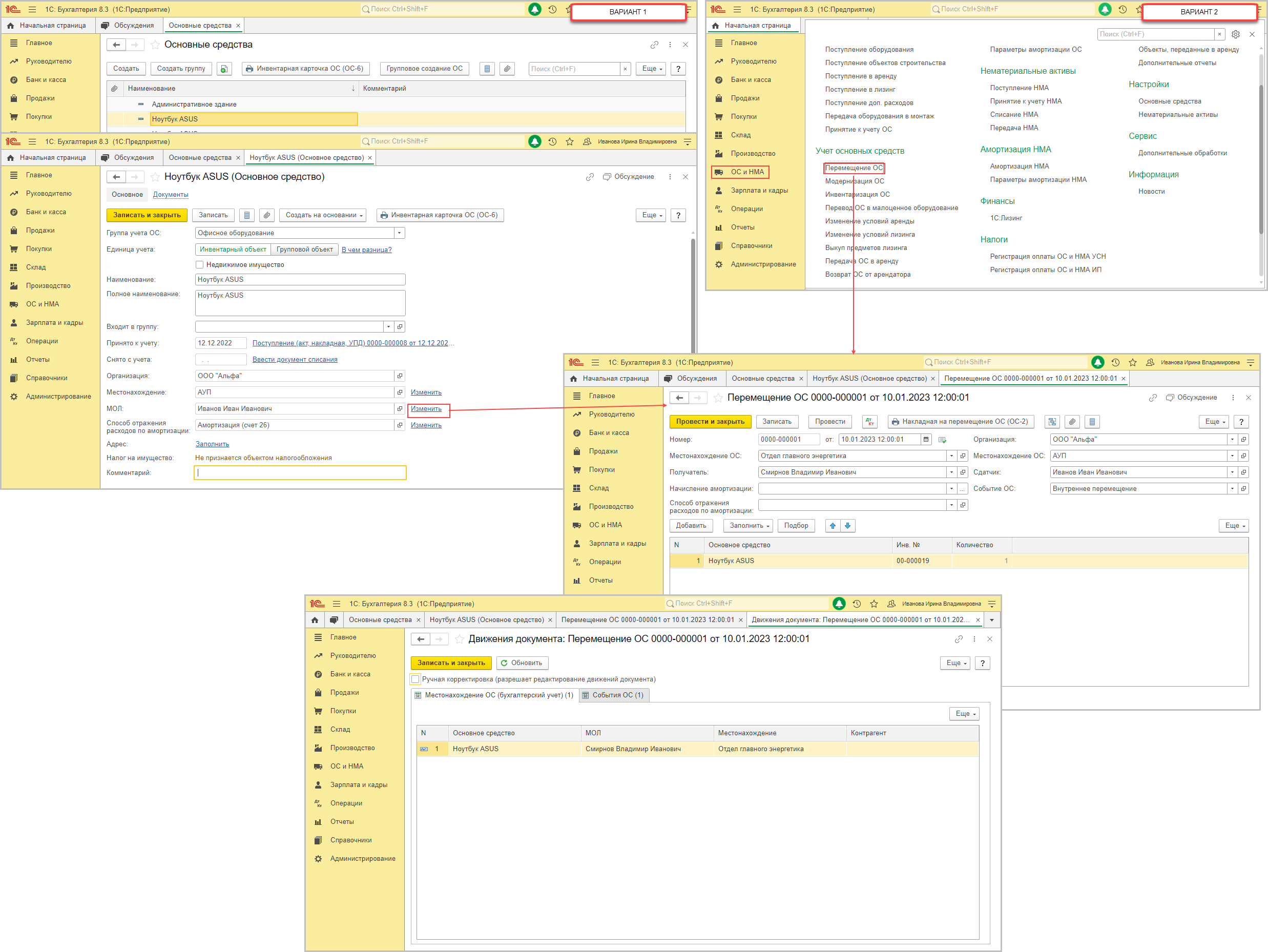Click paperclip attachments icon in Ноутбук ASUS toolbar
Viewport: 1268px width, 952px height.
[266, 216]
